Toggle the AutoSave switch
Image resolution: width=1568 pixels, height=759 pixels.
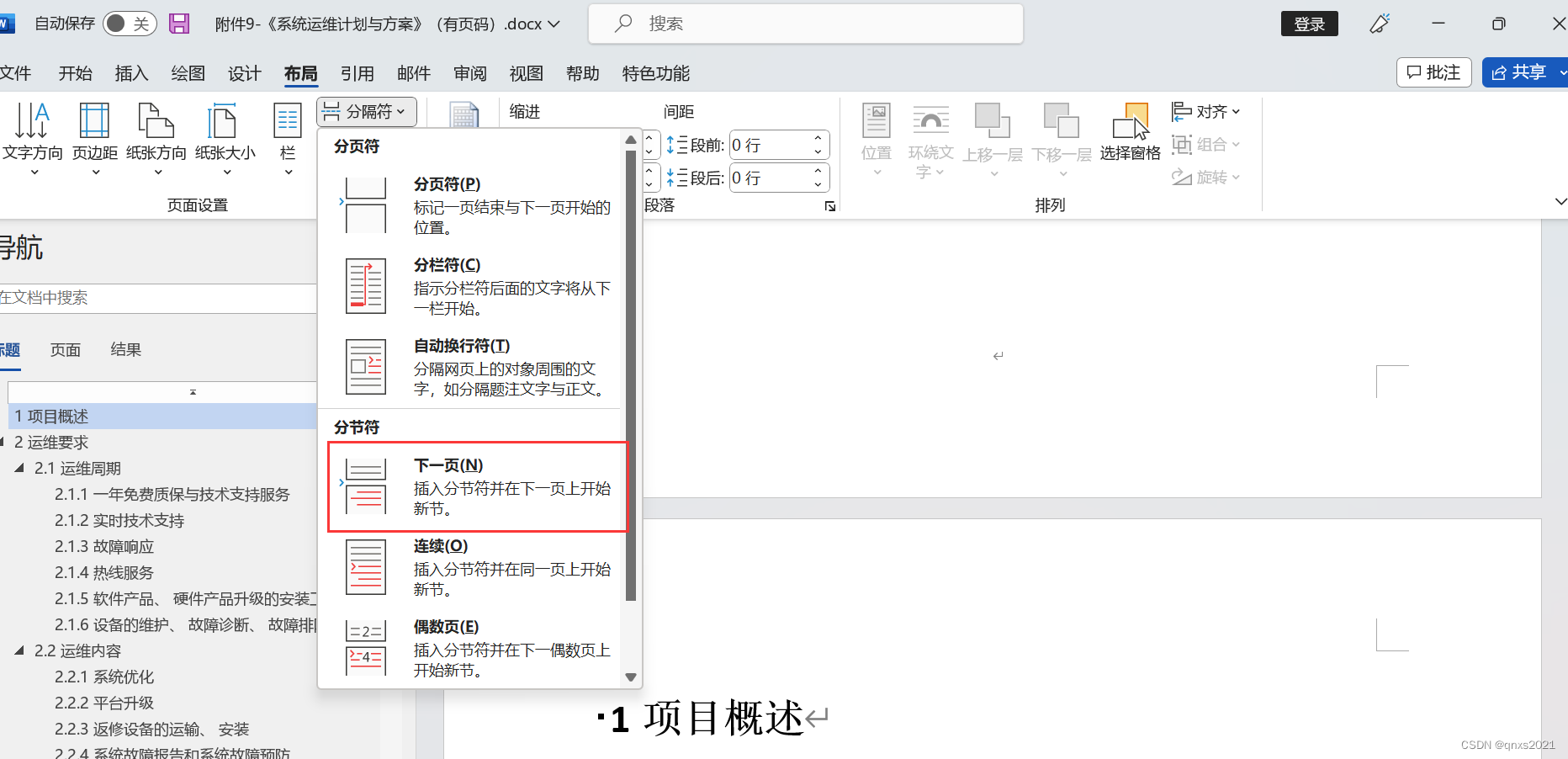[x=130, y=24]
